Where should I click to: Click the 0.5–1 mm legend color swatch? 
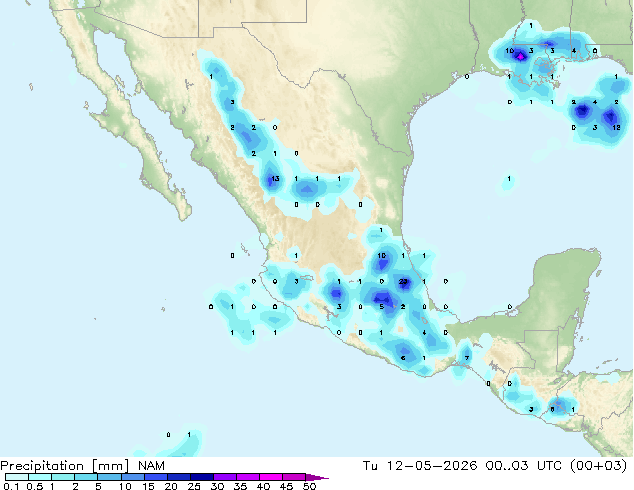coord(40,477)
